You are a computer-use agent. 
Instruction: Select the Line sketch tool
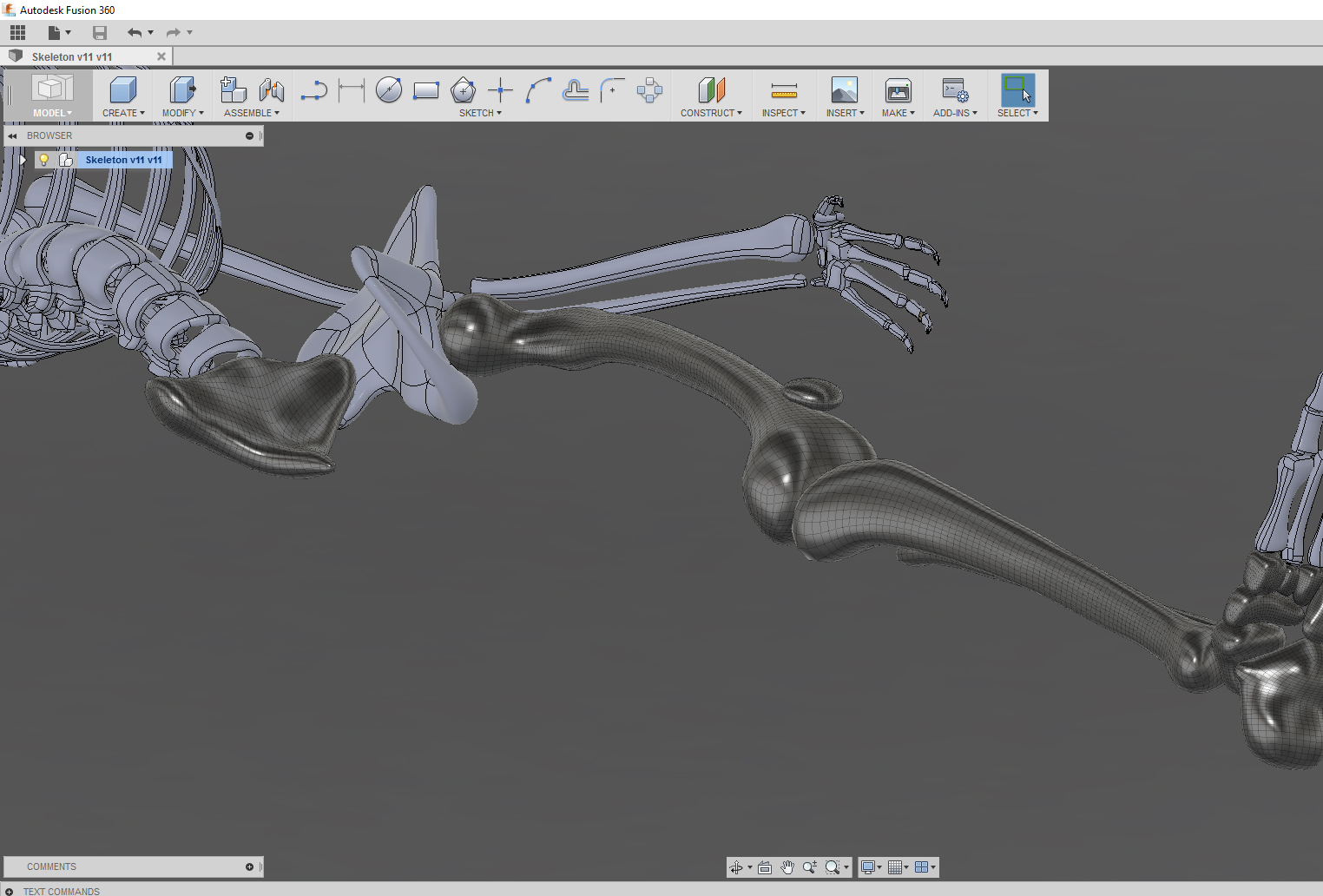tap(314, 90)
